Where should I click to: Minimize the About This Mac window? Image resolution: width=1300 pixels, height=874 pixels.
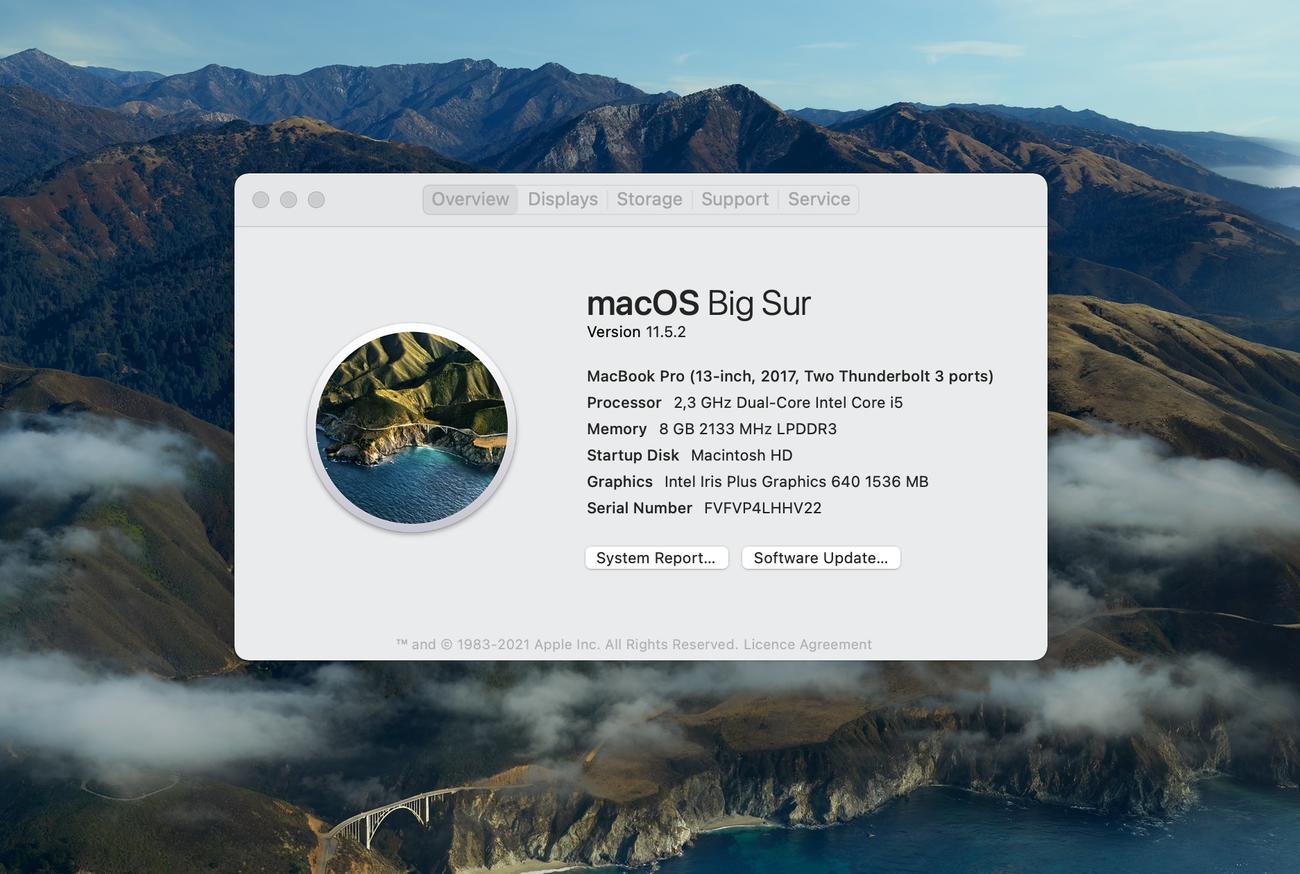288,200
